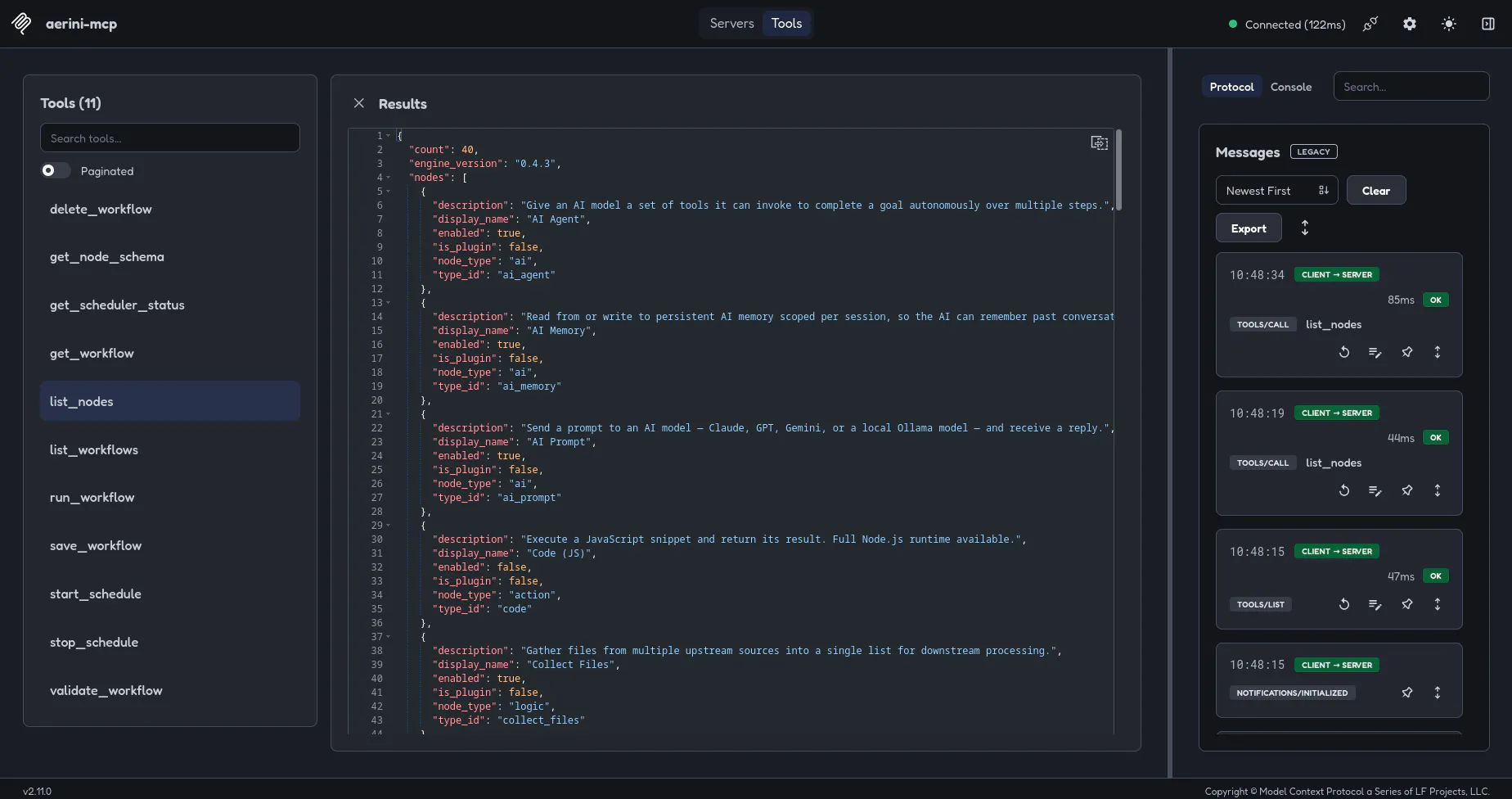The image size is (1512, 799).
Task: Toggle light theme with the sun icon
Action: 1449,24
